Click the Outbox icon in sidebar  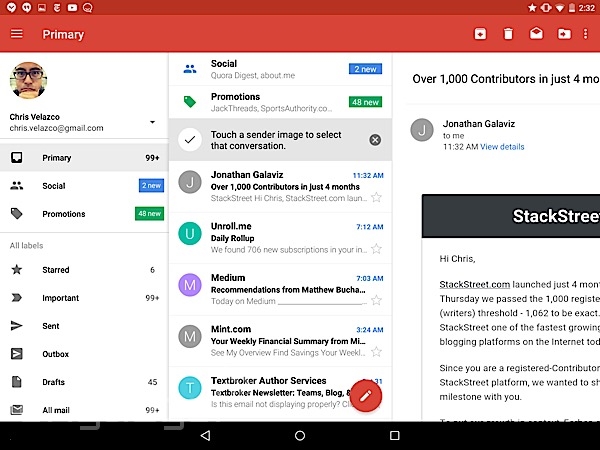[x=16, y=354]
